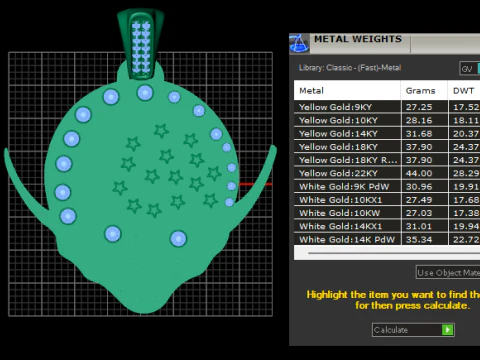Screen dimensions: 480x360
Task: Select the Yellow Gold:9KY row
Action: [x=387, y=107]
